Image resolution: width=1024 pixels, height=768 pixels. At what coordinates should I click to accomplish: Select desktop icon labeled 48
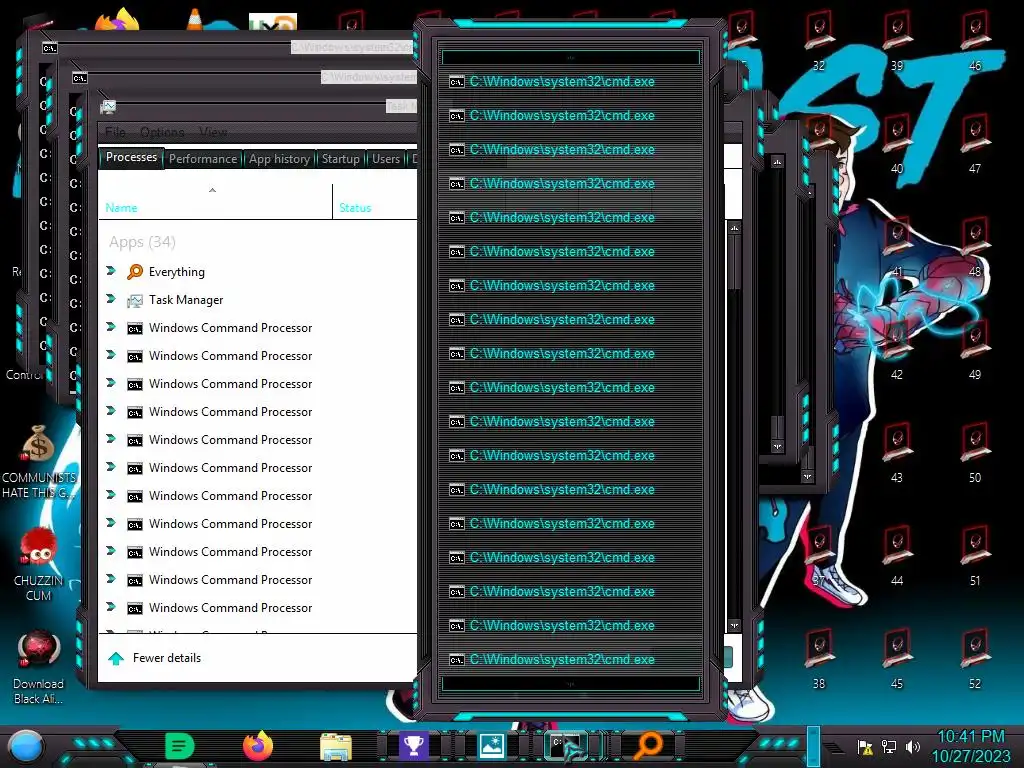coord(975,246)
